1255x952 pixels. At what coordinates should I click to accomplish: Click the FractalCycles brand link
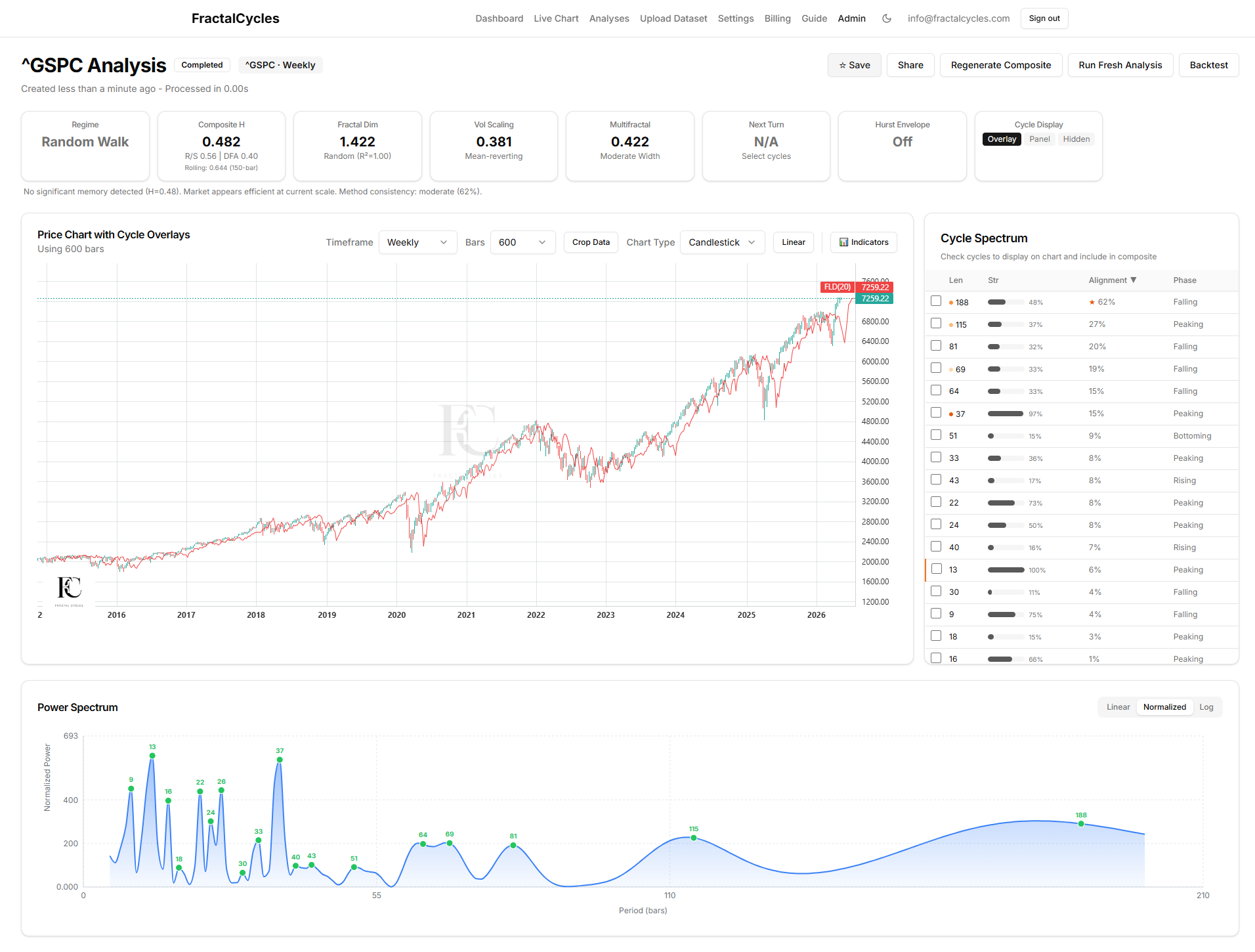[235, 18]
